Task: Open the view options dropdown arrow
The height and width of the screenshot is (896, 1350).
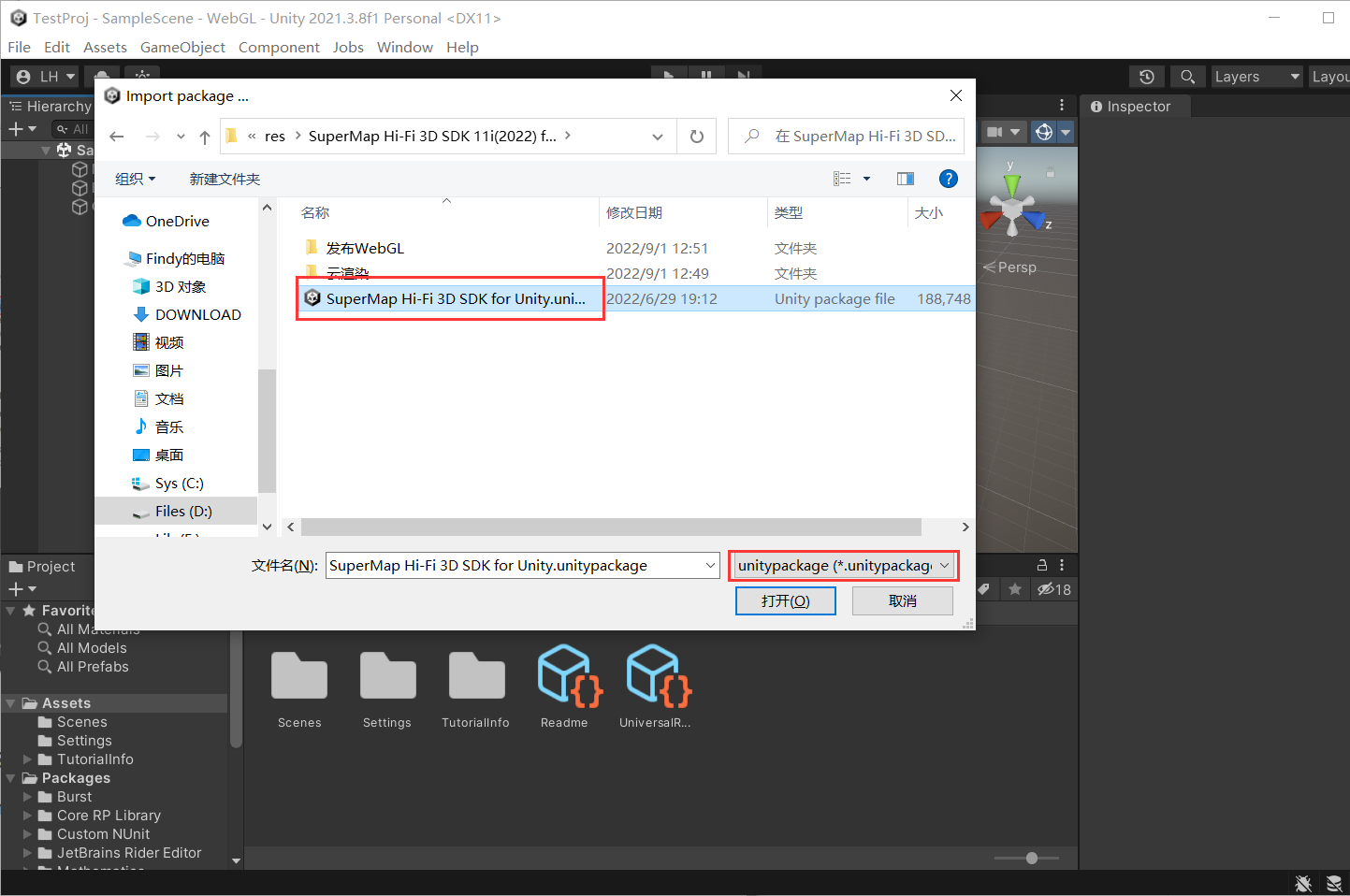Action: click(866, 179)
